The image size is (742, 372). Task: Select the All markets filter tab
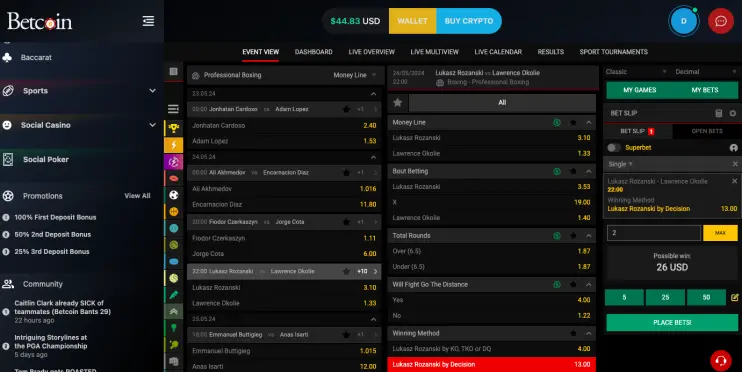pos(502,102)
